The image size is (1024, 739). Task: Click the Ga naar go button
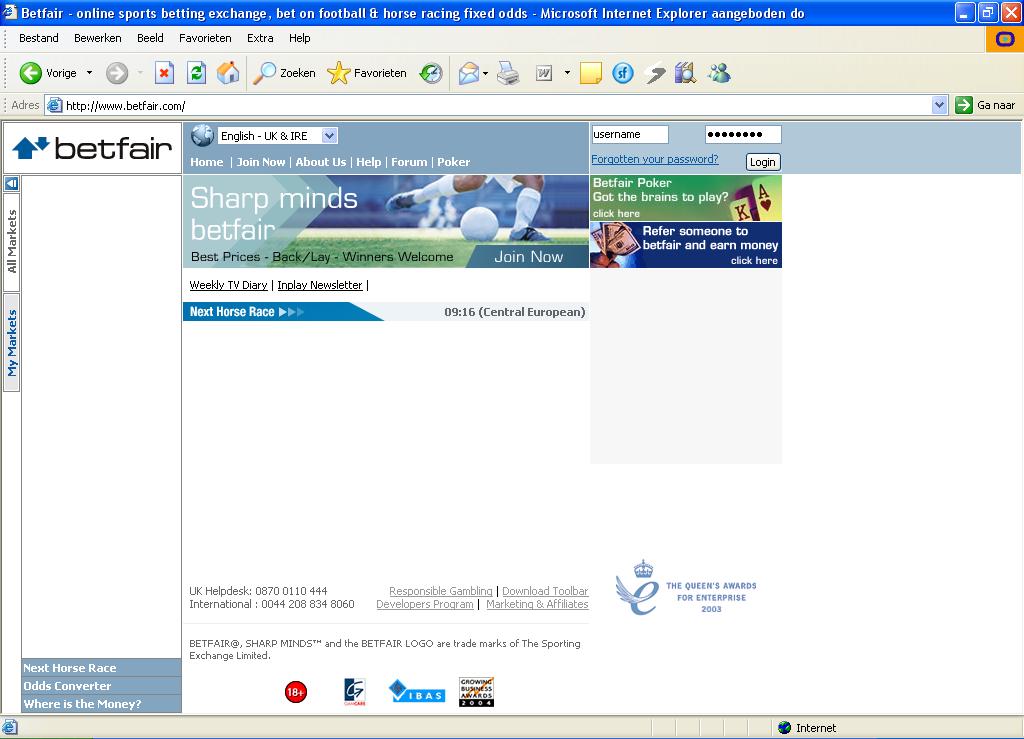[985, 105]
